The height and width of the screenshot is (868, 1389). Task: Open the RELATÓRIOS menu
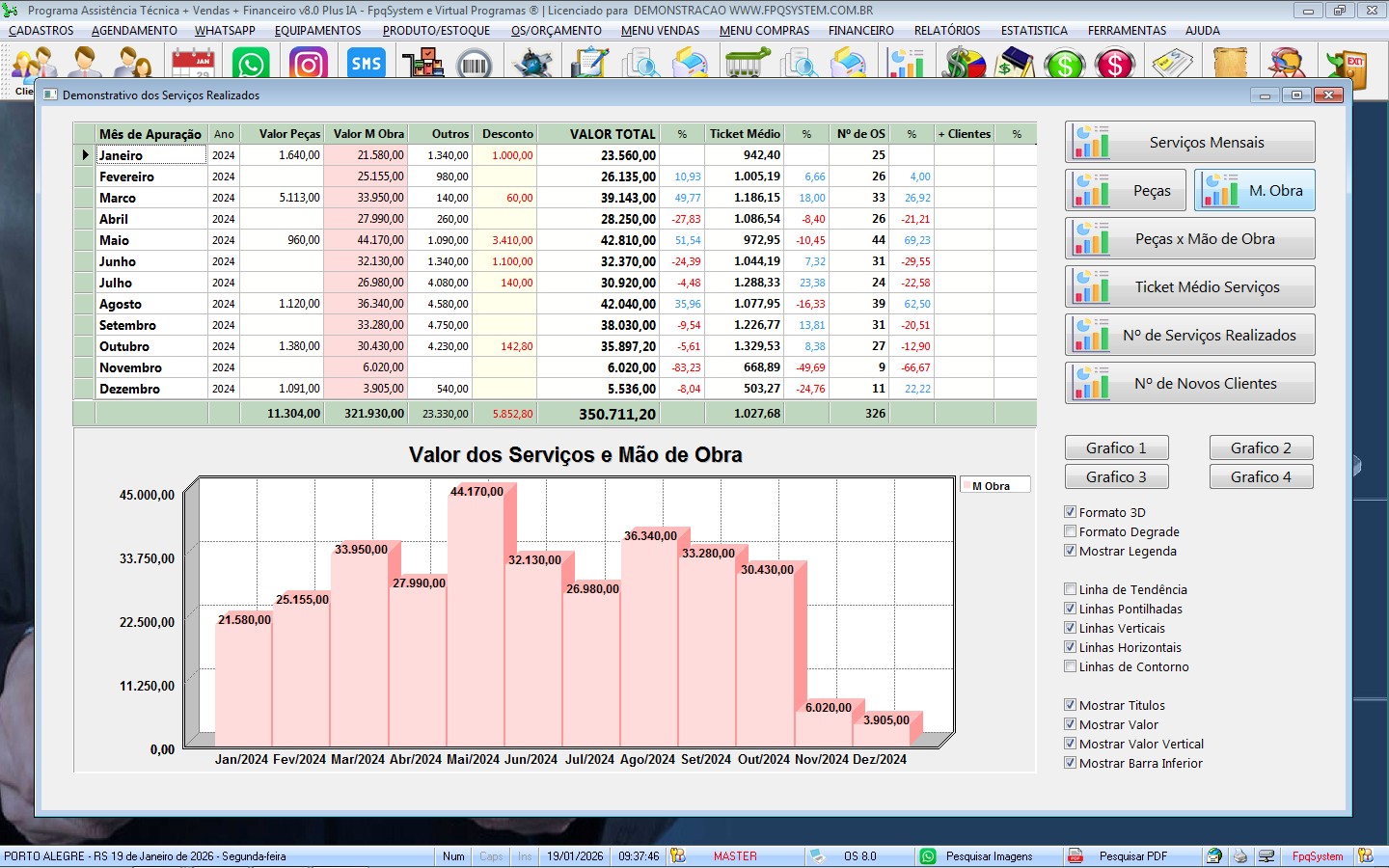tap(946, 31)
